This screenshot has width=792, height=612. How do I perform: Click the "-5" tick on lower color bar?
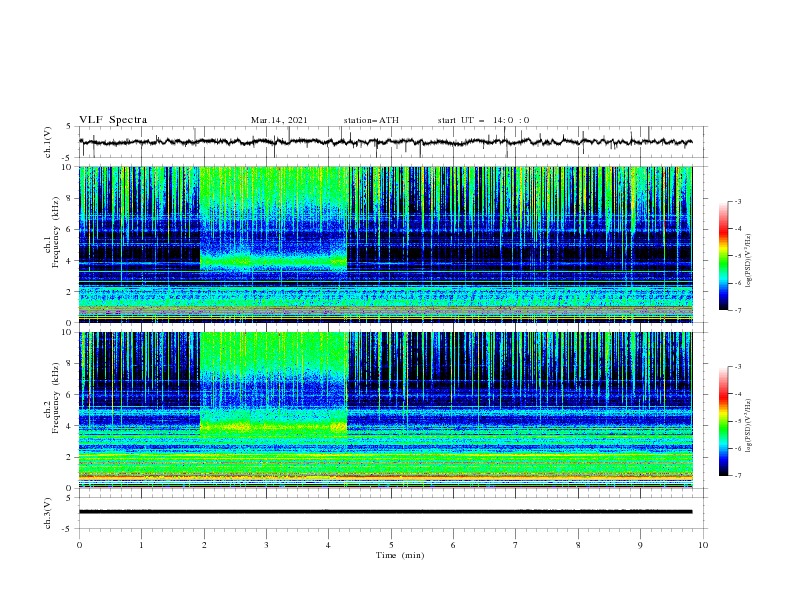[738, 421]
